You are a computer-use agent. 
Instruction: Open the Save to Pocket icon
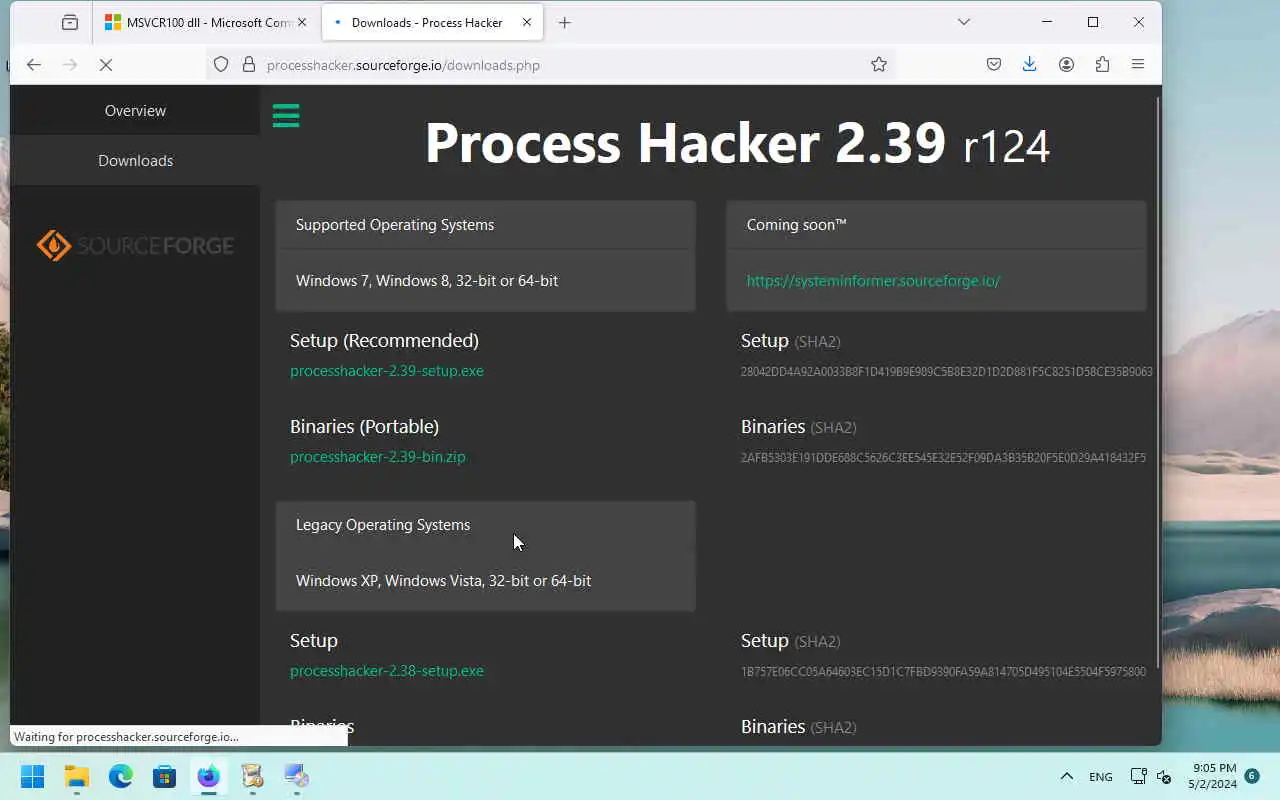(x=994, y=65)
